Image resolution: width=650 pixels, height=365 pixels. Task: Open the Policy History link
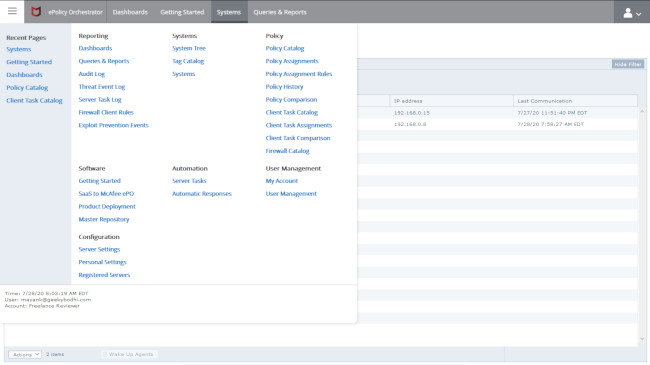point(284,87)
